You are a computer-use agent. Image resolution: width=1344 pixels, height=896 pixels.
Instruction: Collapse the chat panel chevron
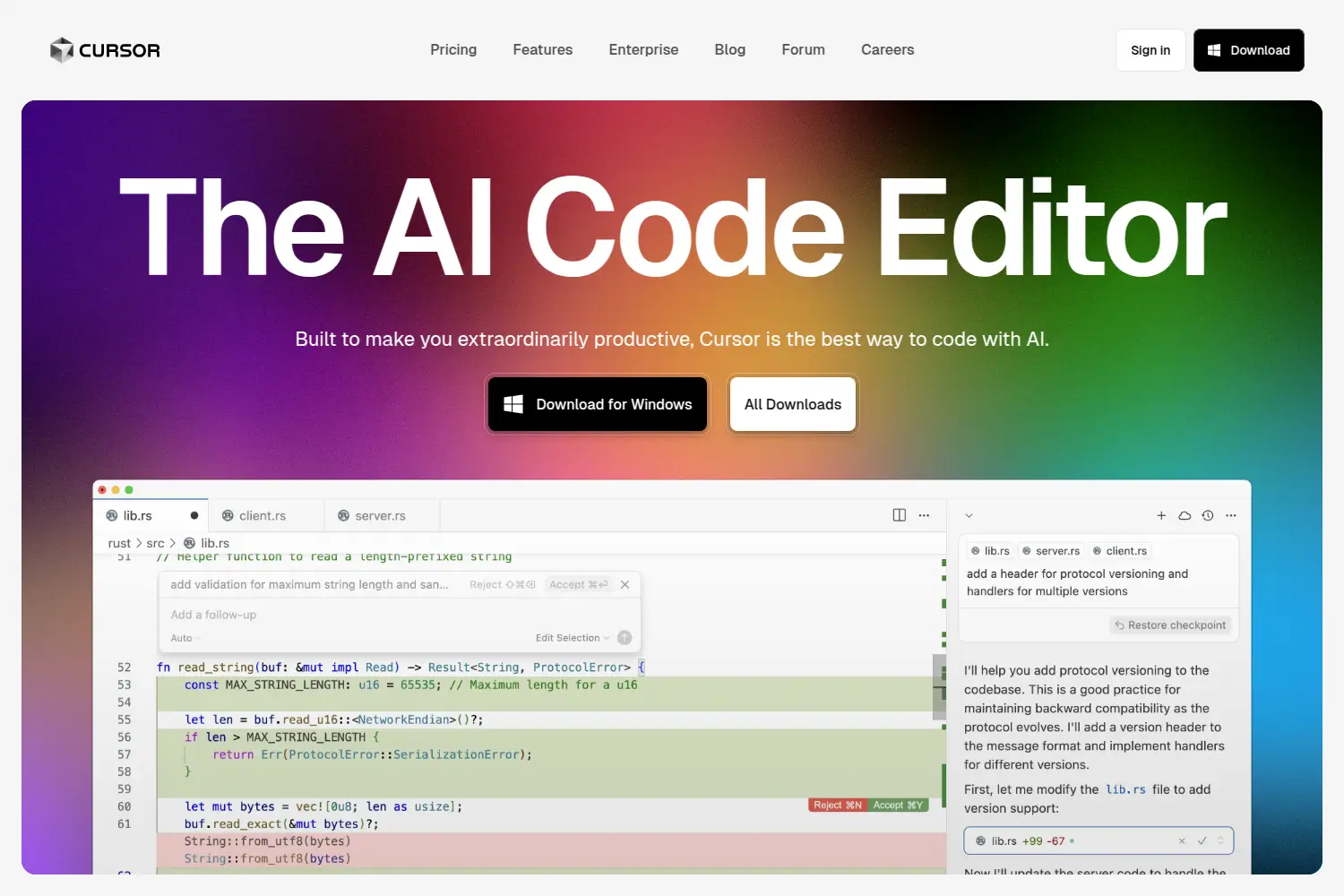pyautogui.click(x=969, y=516)
